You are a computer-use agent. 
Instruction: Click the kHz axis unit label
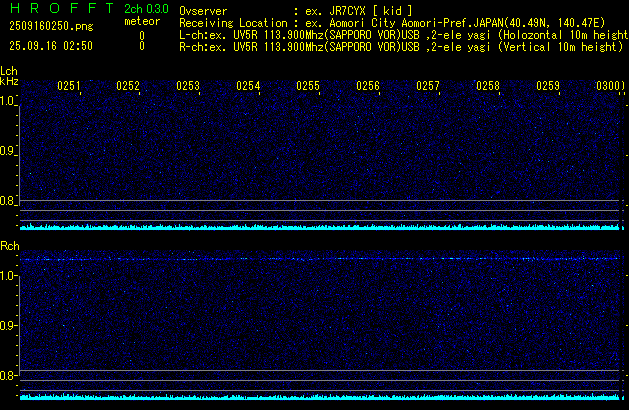[x=9, y=81]
